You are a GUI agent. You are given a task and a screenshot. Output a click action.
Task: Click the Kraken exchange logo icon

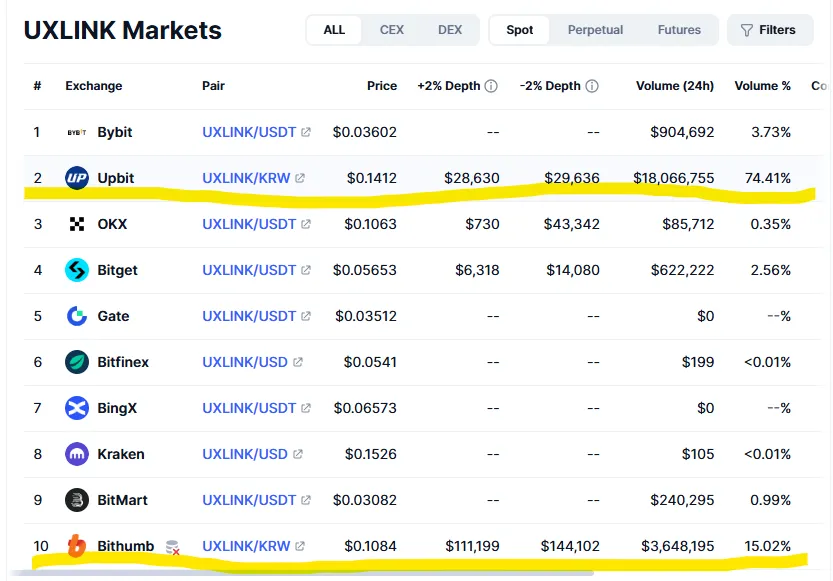coord(77,454)
